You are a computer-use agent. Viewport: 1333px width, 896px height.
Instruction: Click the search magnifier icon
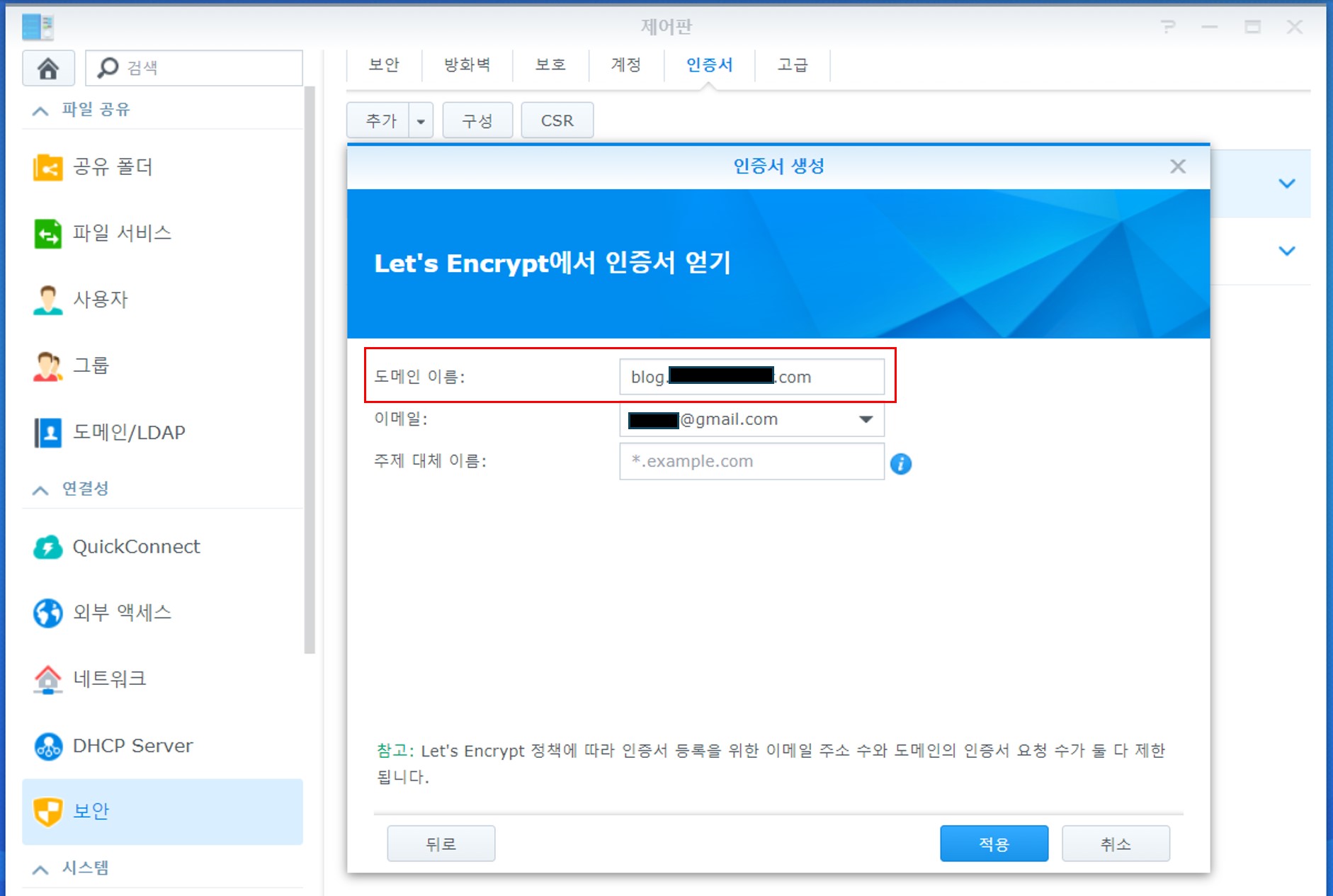[x=108, y=68]
